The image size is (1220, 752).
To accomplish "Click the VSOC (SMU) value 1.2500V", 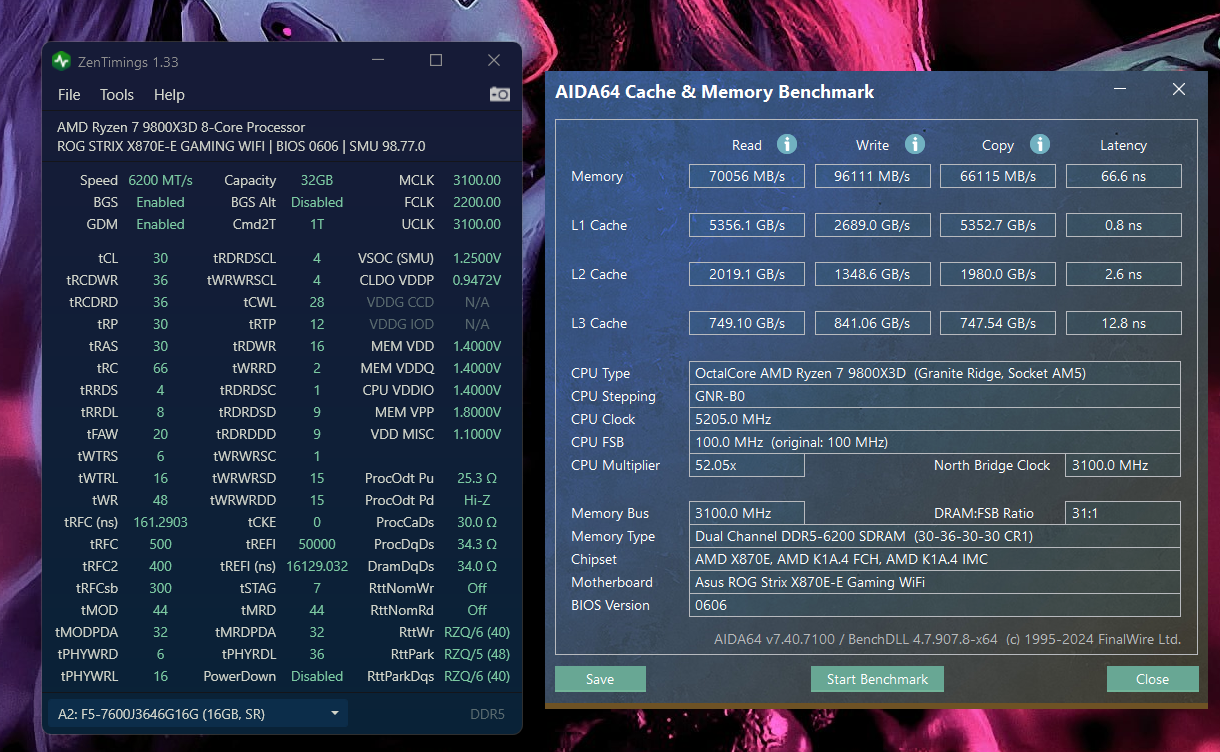I will point(477,258).
